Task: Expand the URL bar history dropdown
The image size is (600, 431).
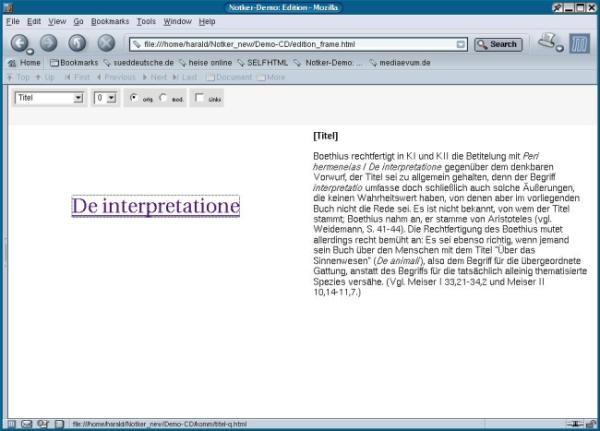Action: (x=460, y=44)
